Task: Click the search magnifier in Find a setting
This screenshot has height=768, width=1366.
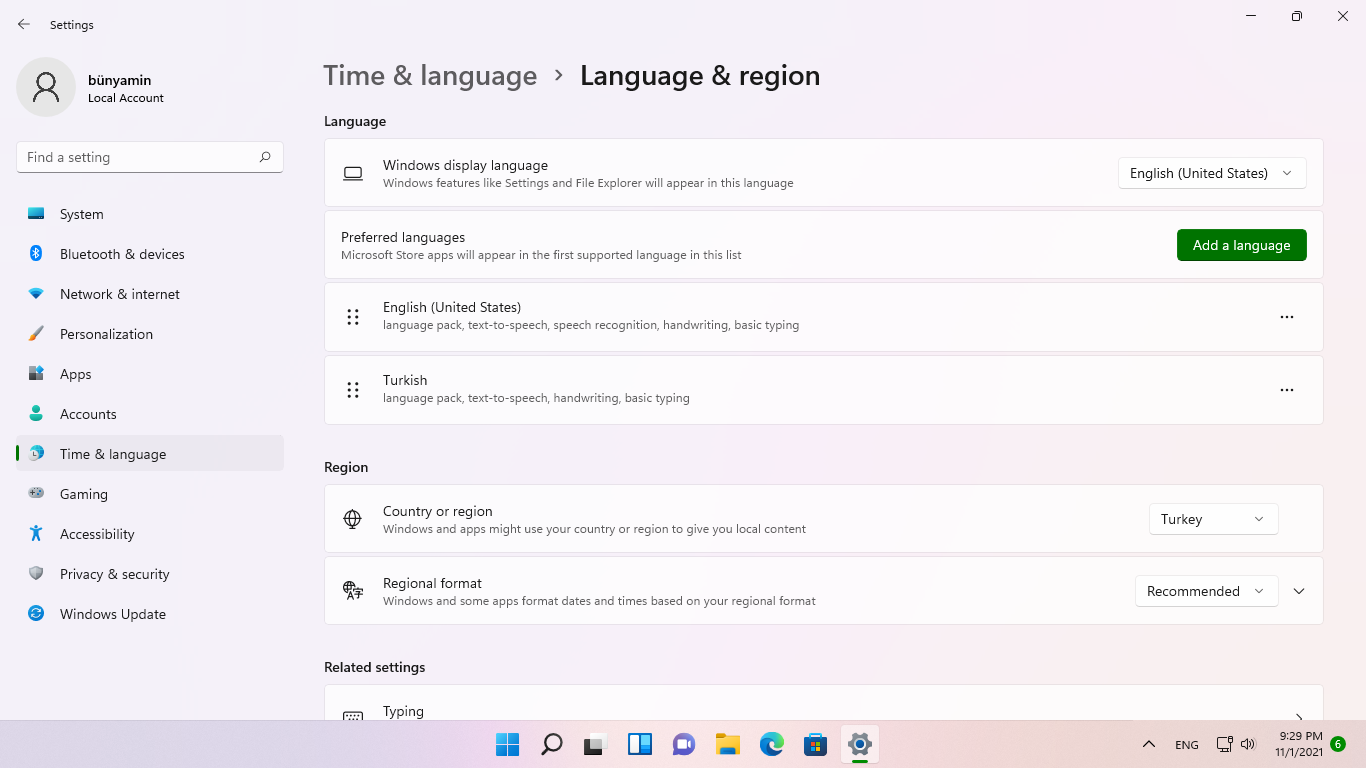Action: (x=265, y=157)
